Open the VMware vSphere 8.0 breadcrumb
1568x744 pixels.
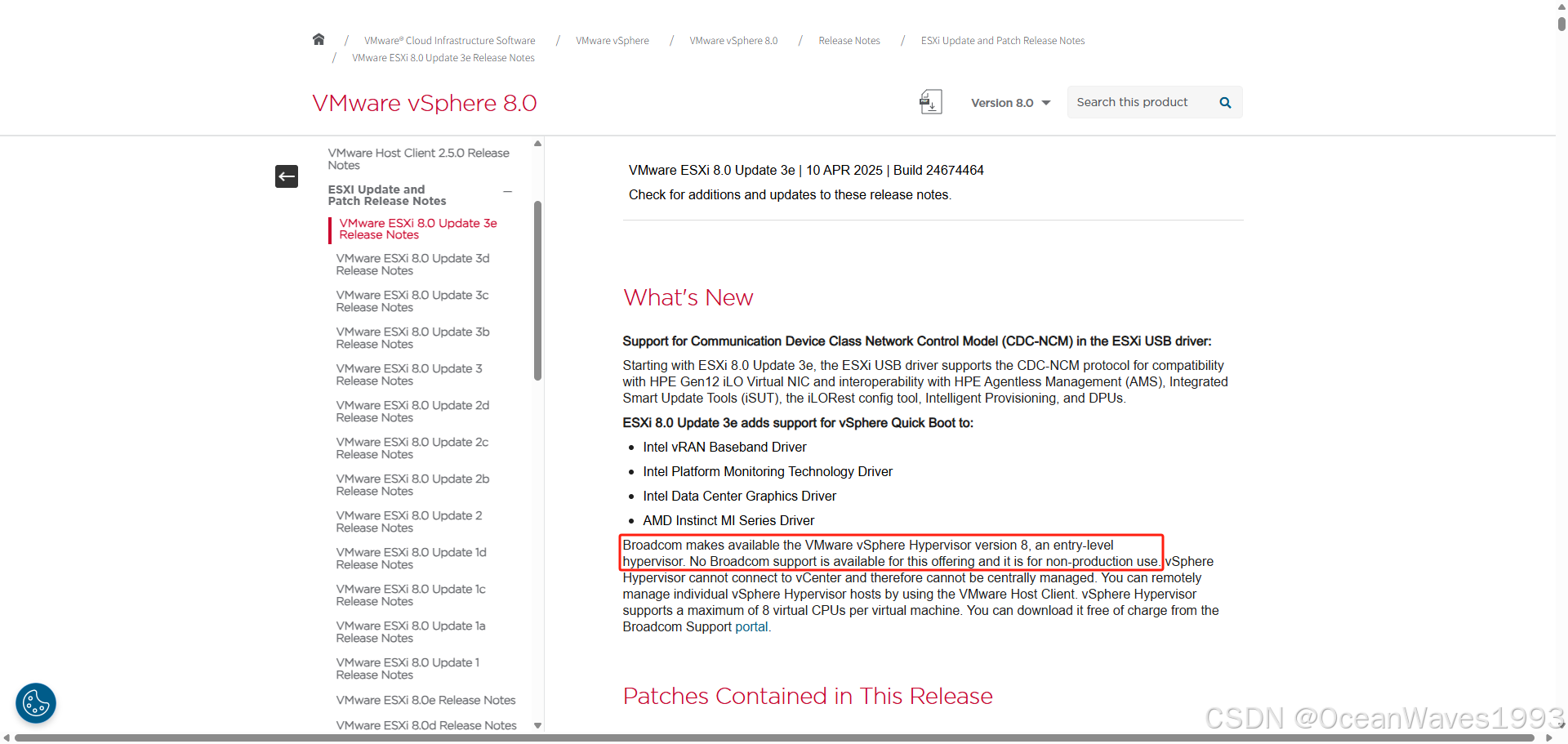[x=733, y=41]
